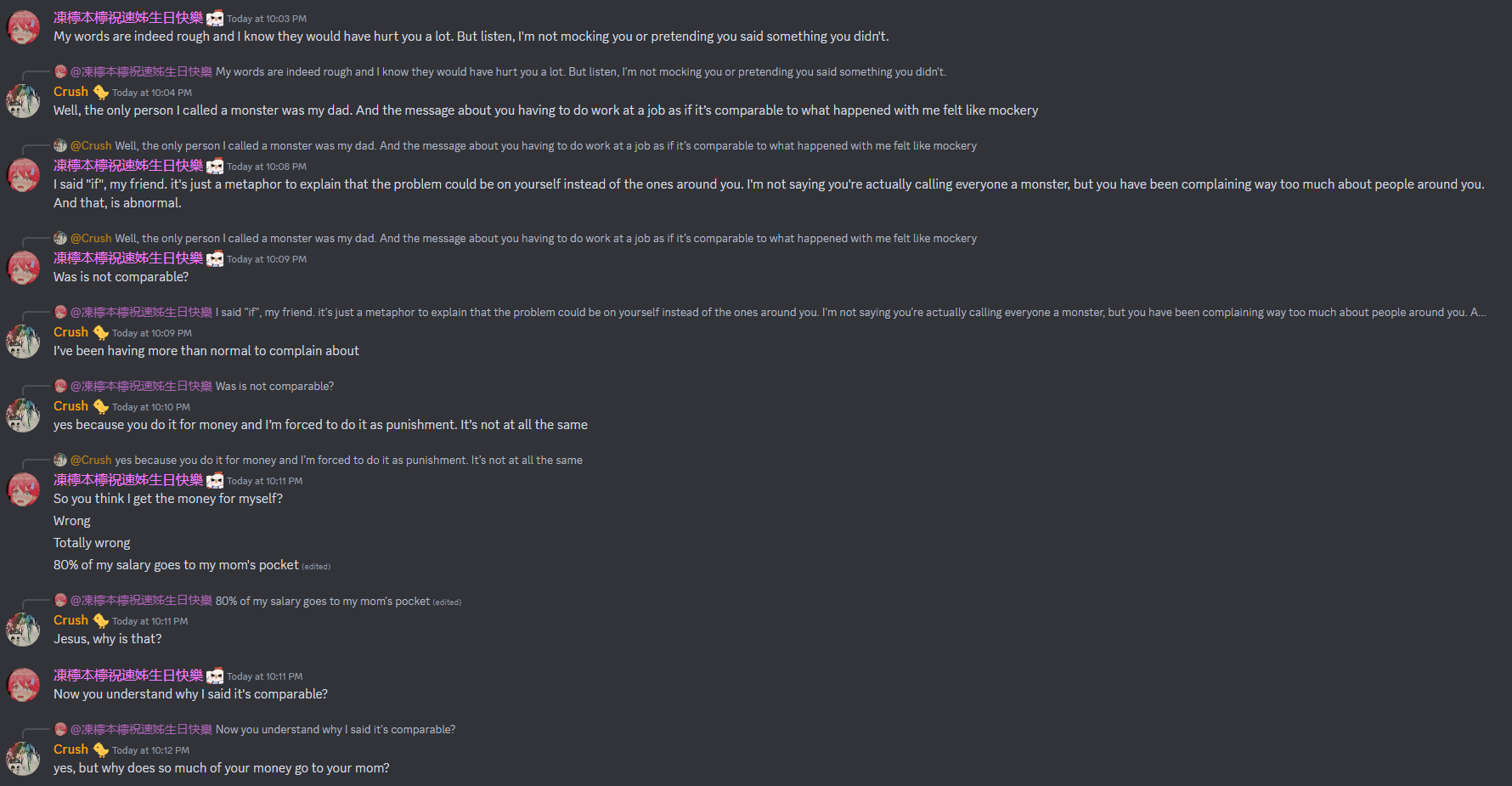Open red-haired avatar on 10:09 PM message
This screenshot has width=1512, height=786.
[23, 268]
